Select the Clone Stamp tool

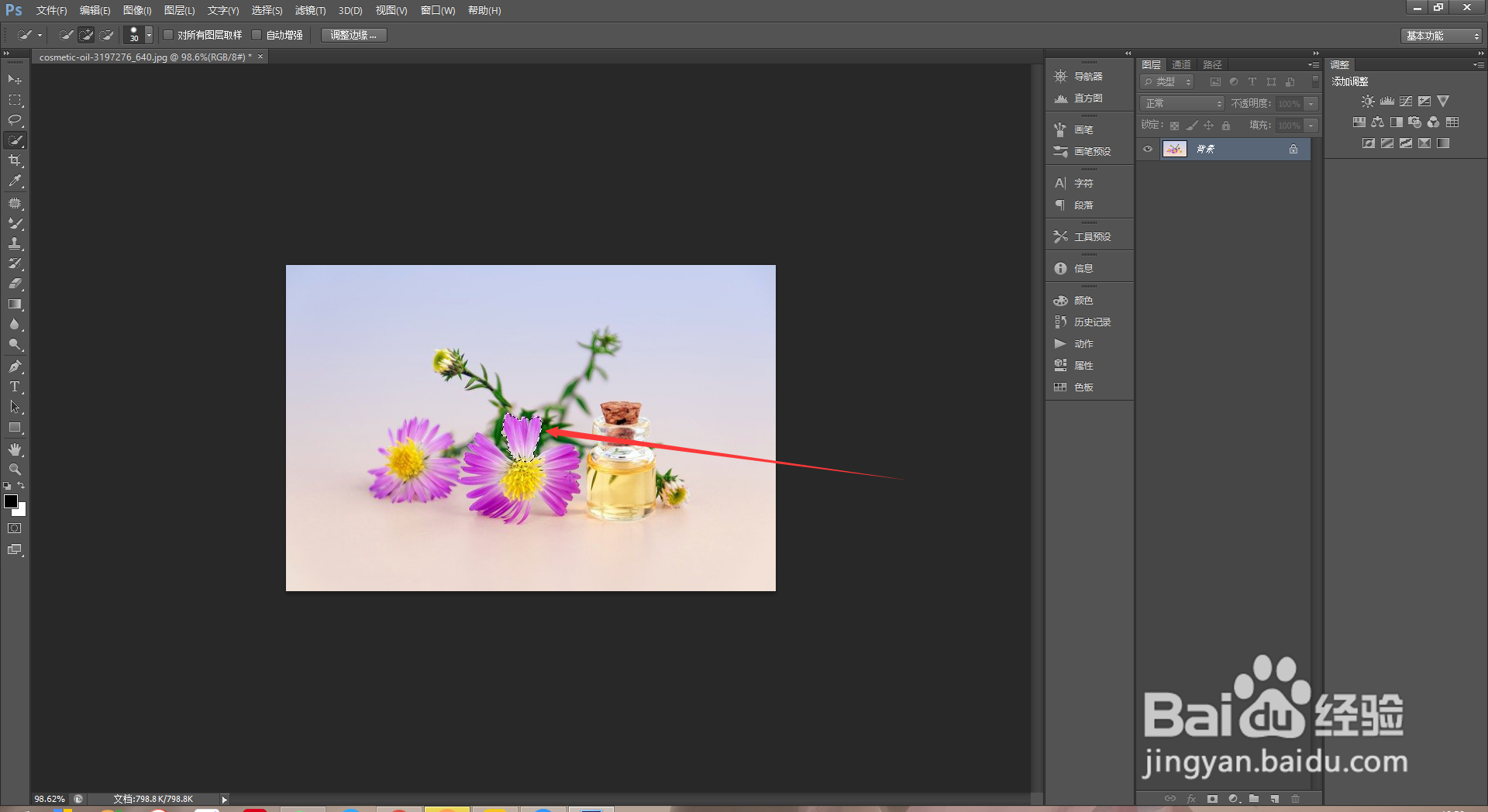pos(15,243)
